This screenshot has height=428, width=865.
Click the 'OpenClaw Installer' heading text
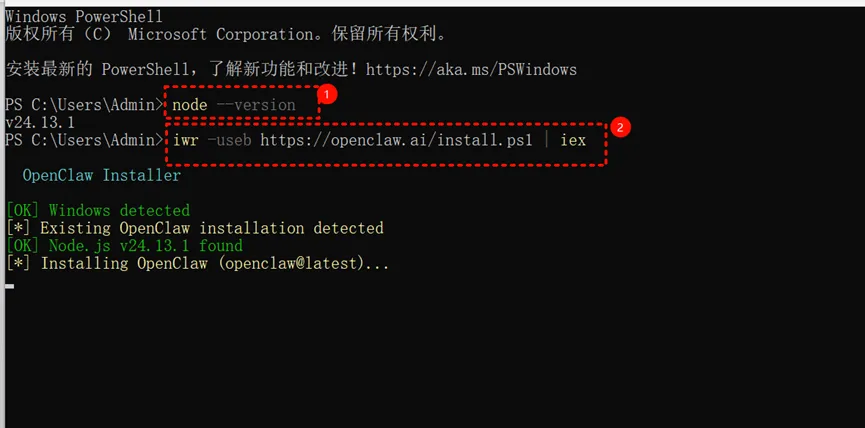pyautogui.click(x=101, y=175)
